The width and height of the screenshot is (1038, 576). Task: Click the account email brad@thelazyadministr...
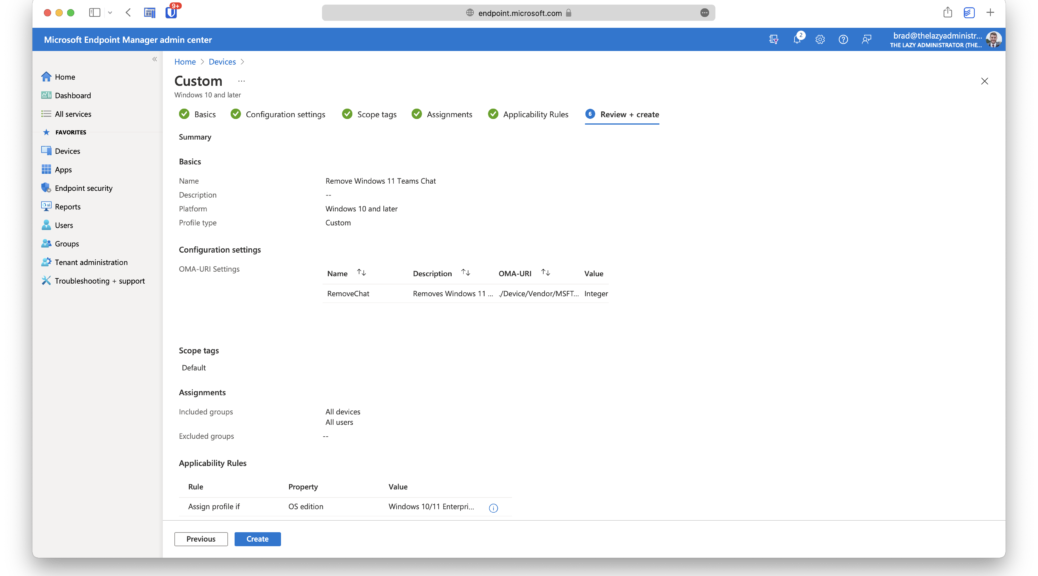click(x=937, y=36)
